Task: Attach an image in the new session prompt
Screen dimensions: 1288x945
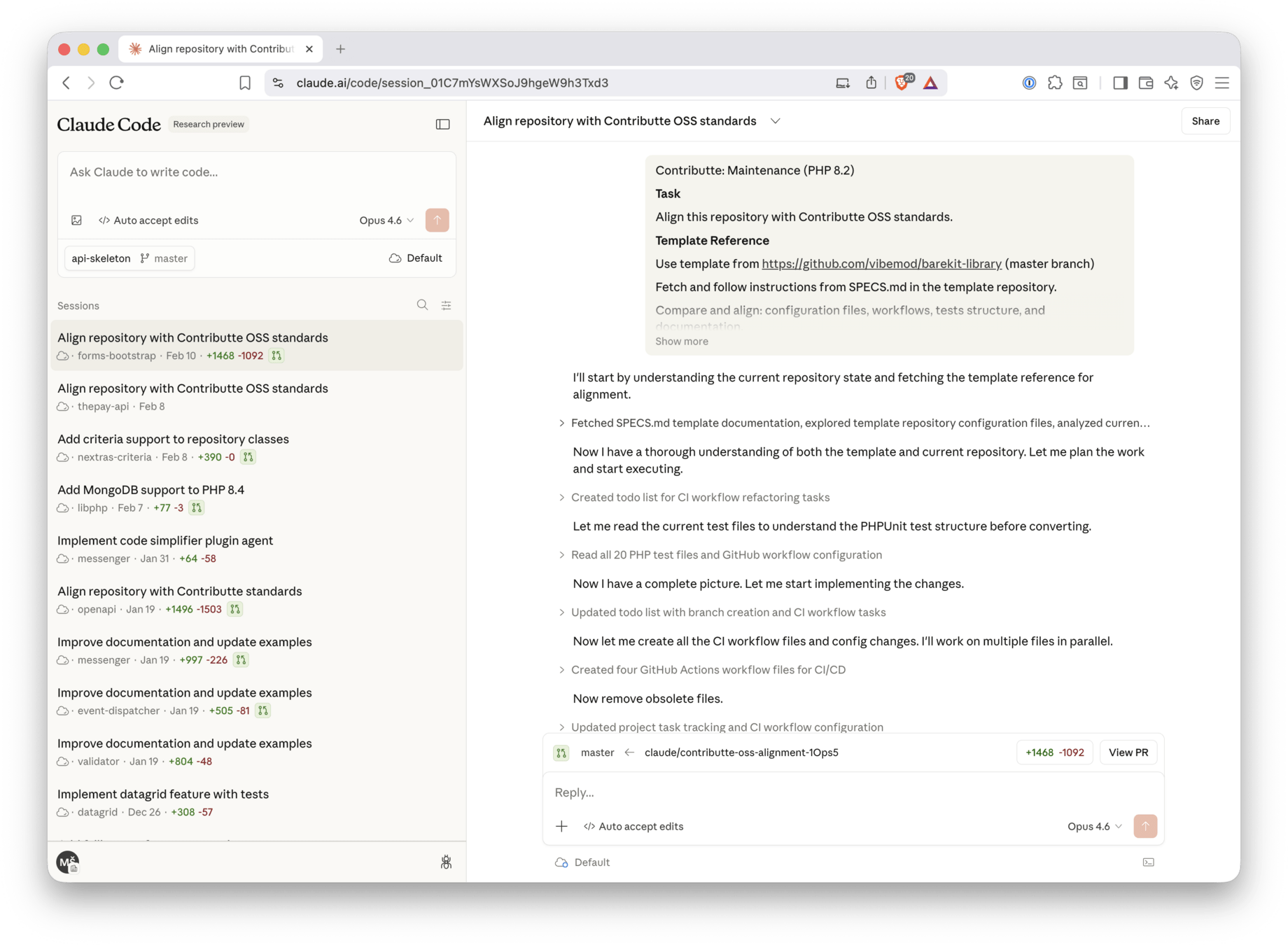Action: pyautogui.click(x=76, y=220)
